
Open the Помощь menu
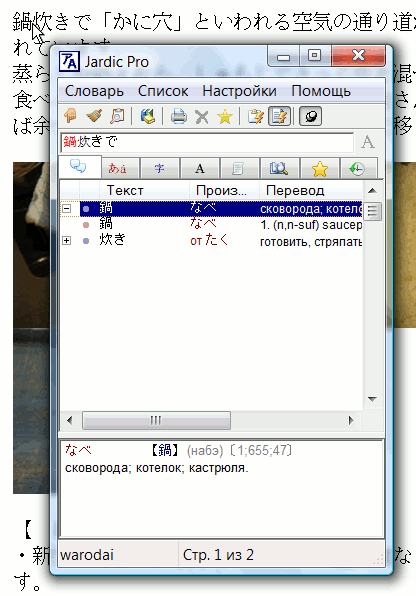[321, 91]
